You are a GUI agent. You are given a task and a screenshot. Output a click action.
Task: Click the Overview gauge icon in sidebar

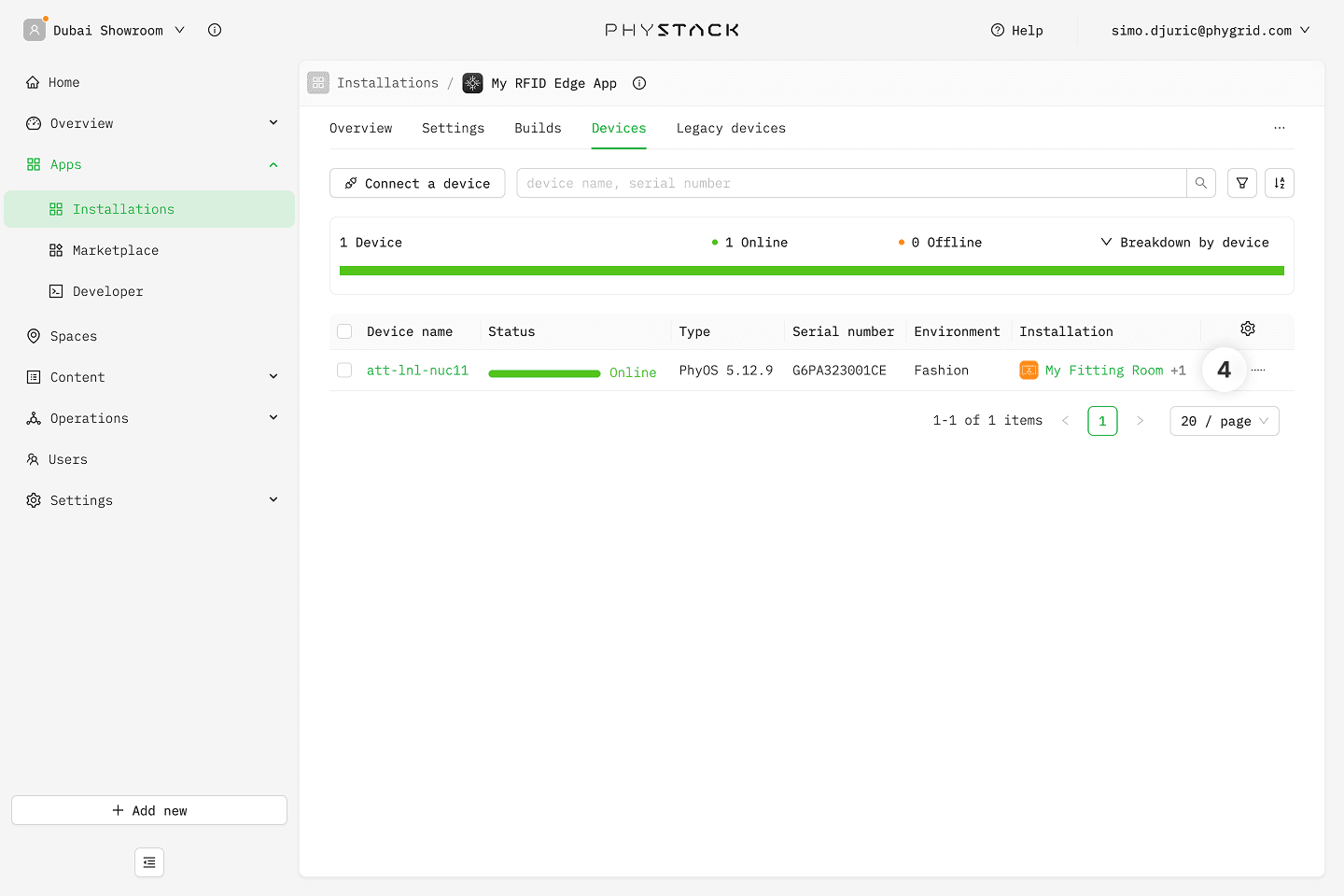point(34,123)
